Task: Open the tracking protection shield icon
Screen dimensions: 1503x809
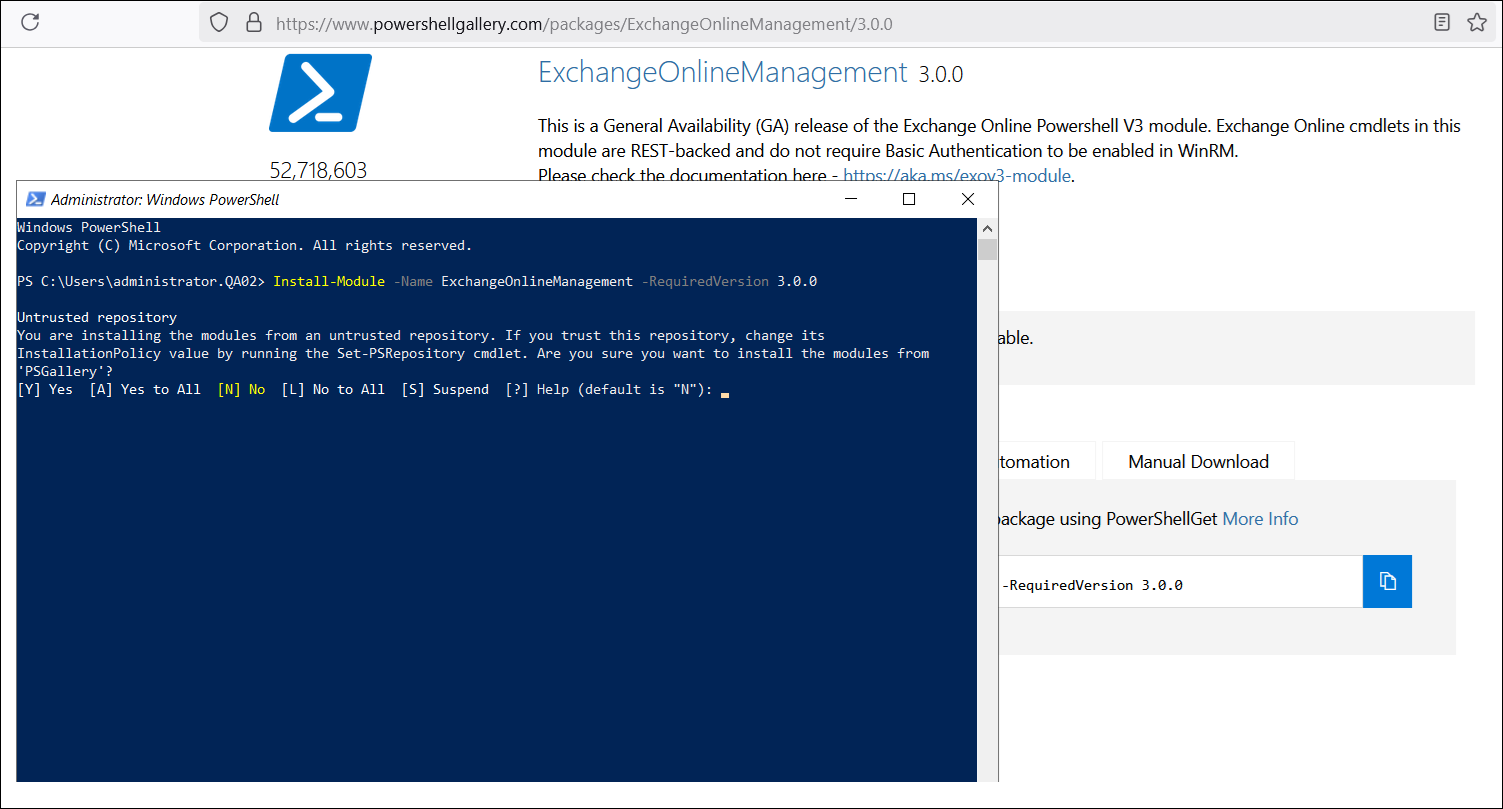Action: click(219, 22)
